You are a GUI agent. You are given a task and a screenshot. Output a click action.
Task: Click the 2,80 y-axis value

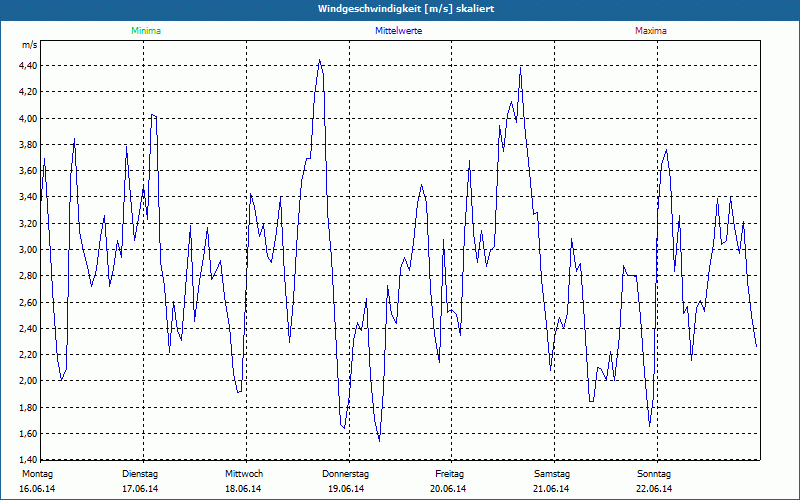[29, 276]
